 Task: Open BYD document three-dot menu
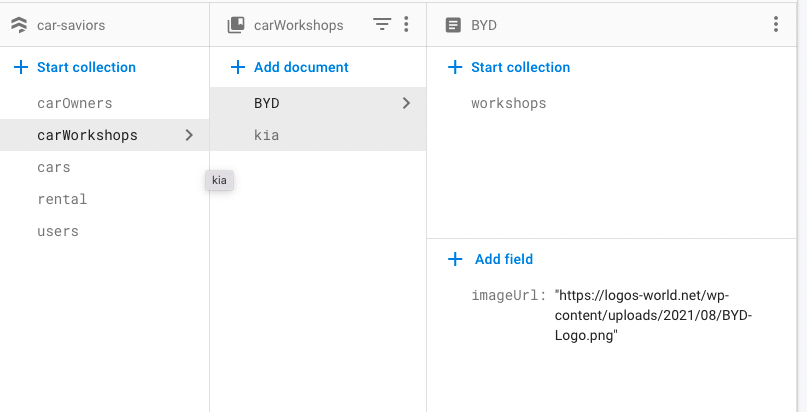776,25
